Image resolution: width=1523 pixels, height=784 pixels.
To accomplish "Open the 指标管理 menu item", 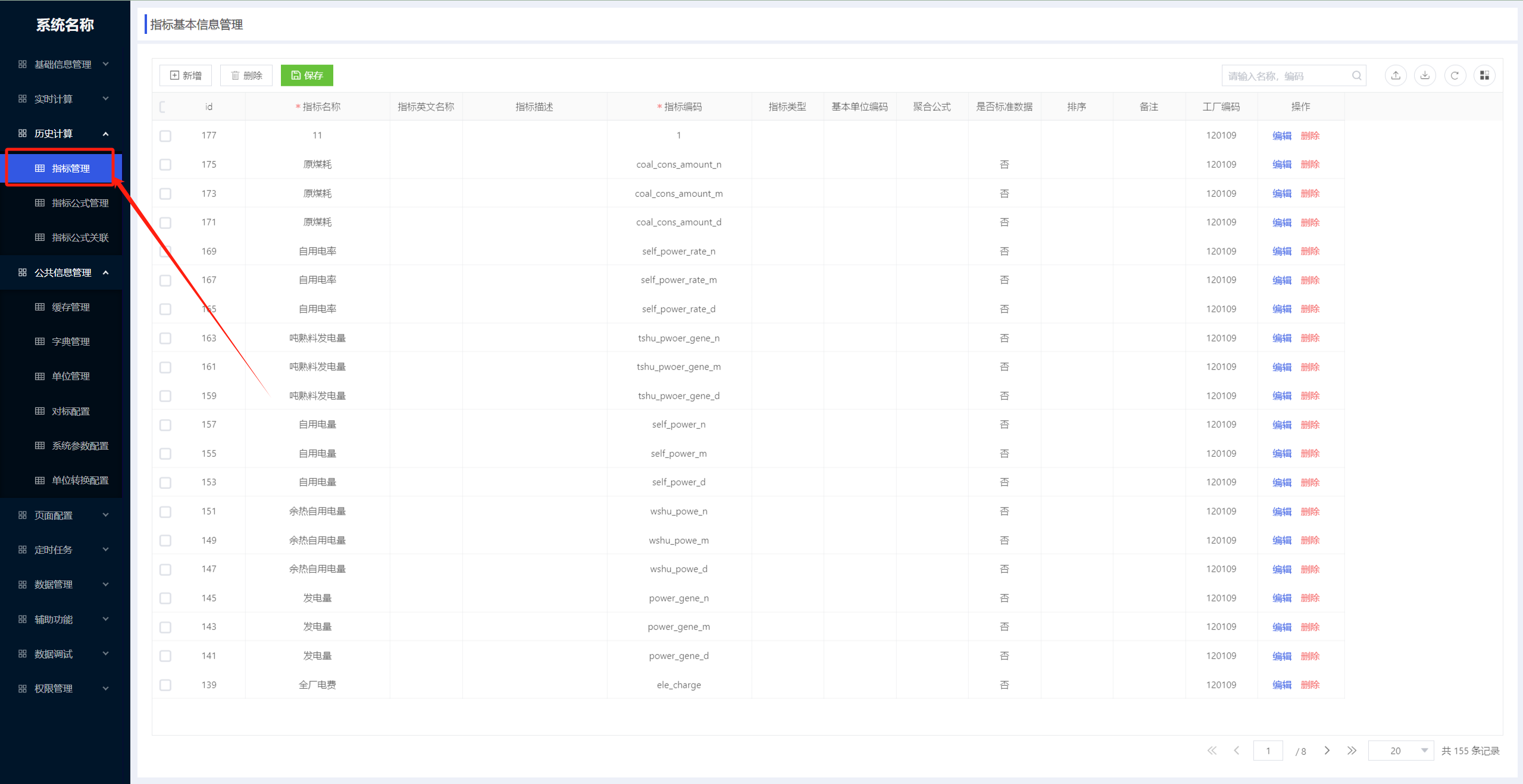I will [61, 168].
